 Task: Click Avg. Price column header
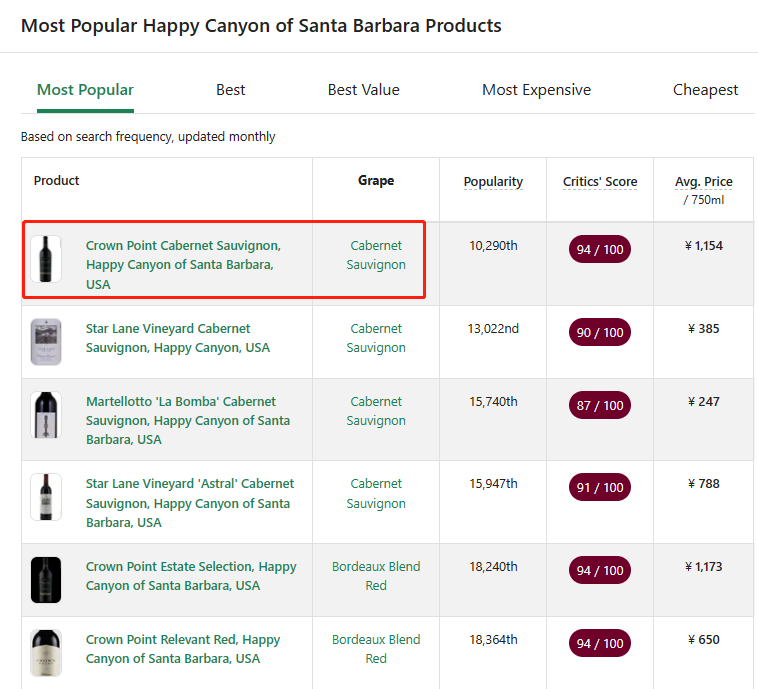[x=703, y=182]
